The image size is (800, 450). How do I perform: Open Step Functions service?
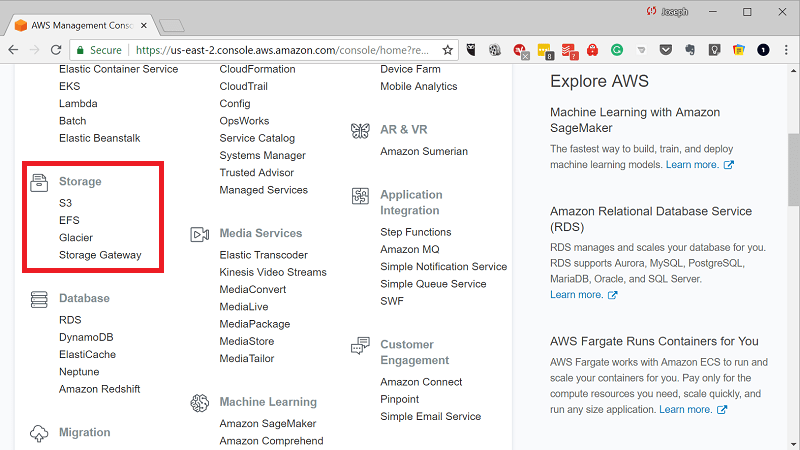[x=416, y=232]
